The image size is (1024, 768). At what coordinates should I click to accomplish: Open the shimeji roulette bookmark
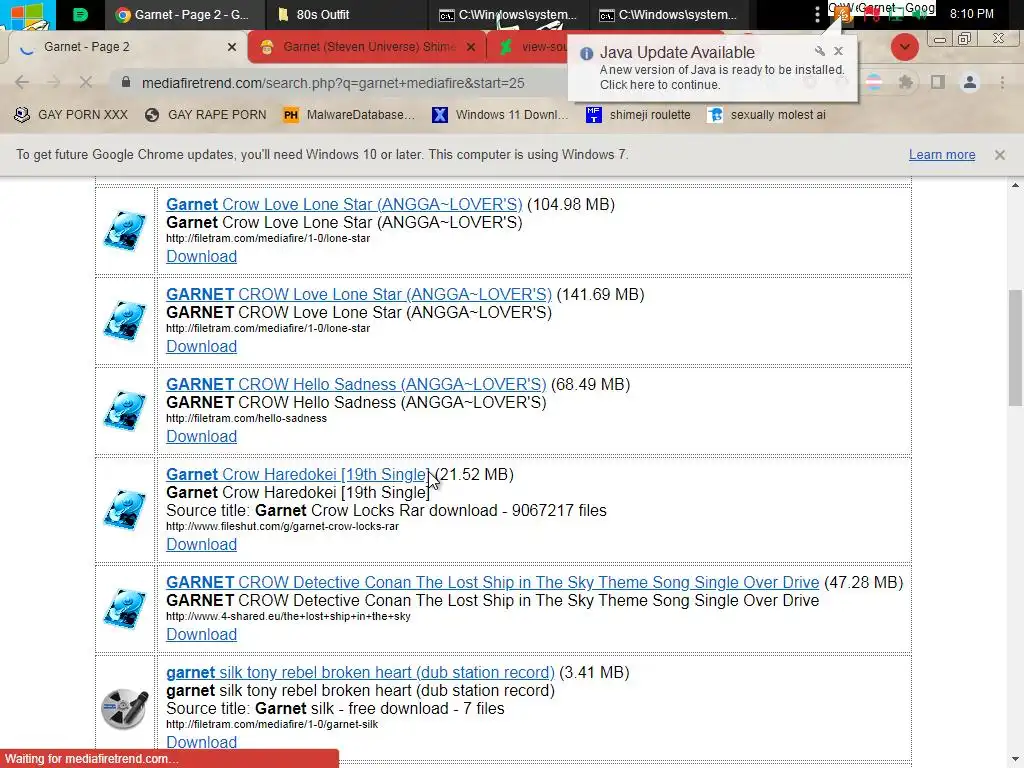638,115
